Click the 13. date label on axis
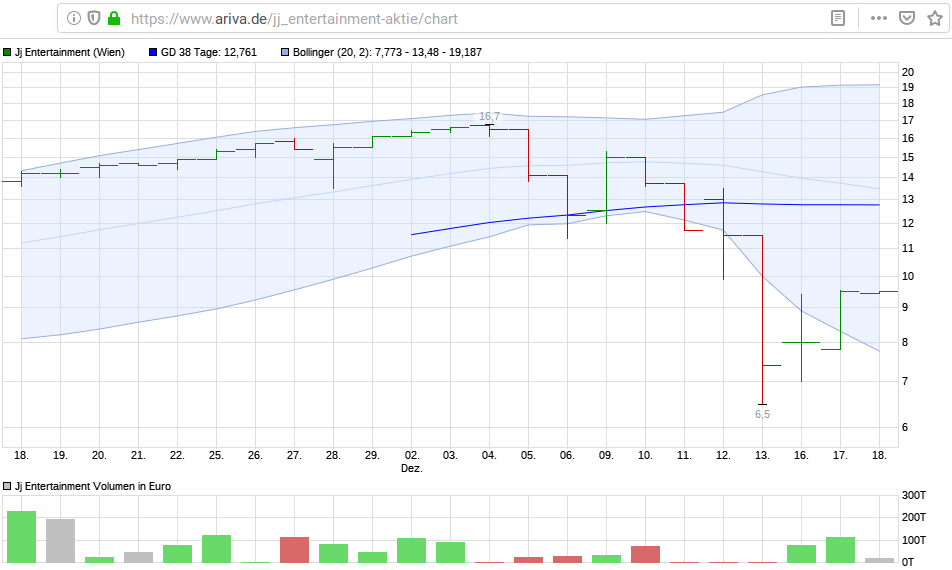 762,455
